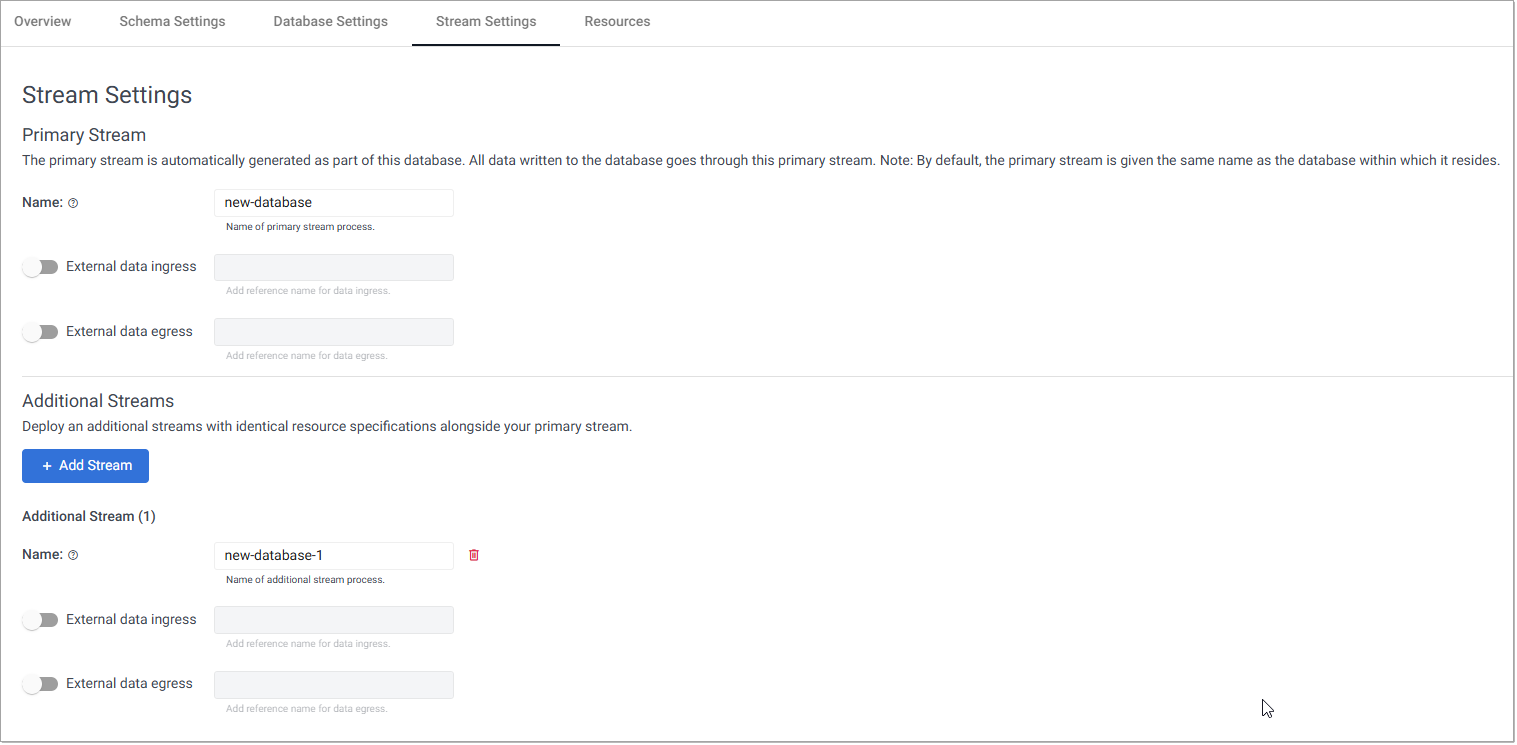Select the Stream Settings tab

point(486,22)
